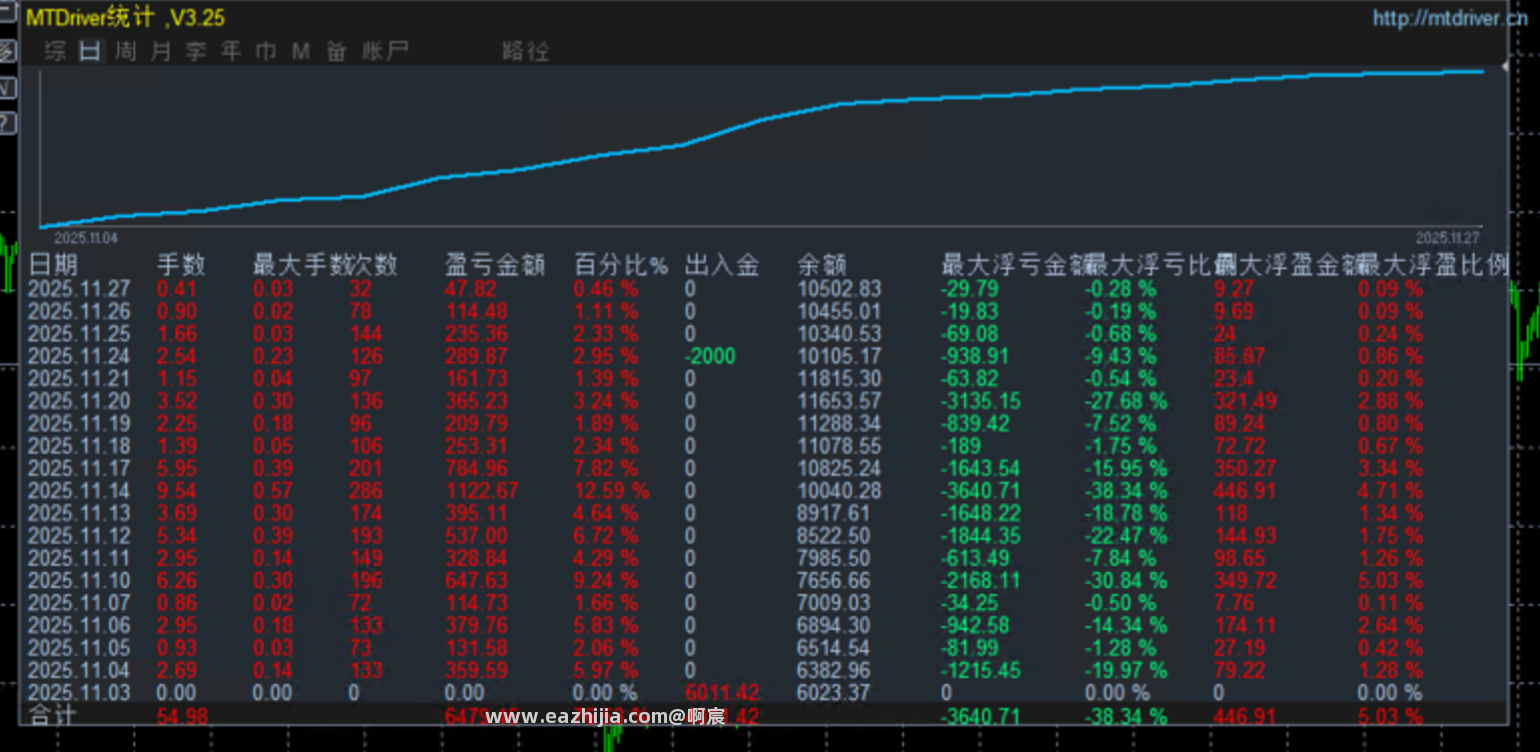The height and width of the screenshot is (752, 1540).
Task: Click the 1122.67 profit amount
Action: (x=482, y=491)
